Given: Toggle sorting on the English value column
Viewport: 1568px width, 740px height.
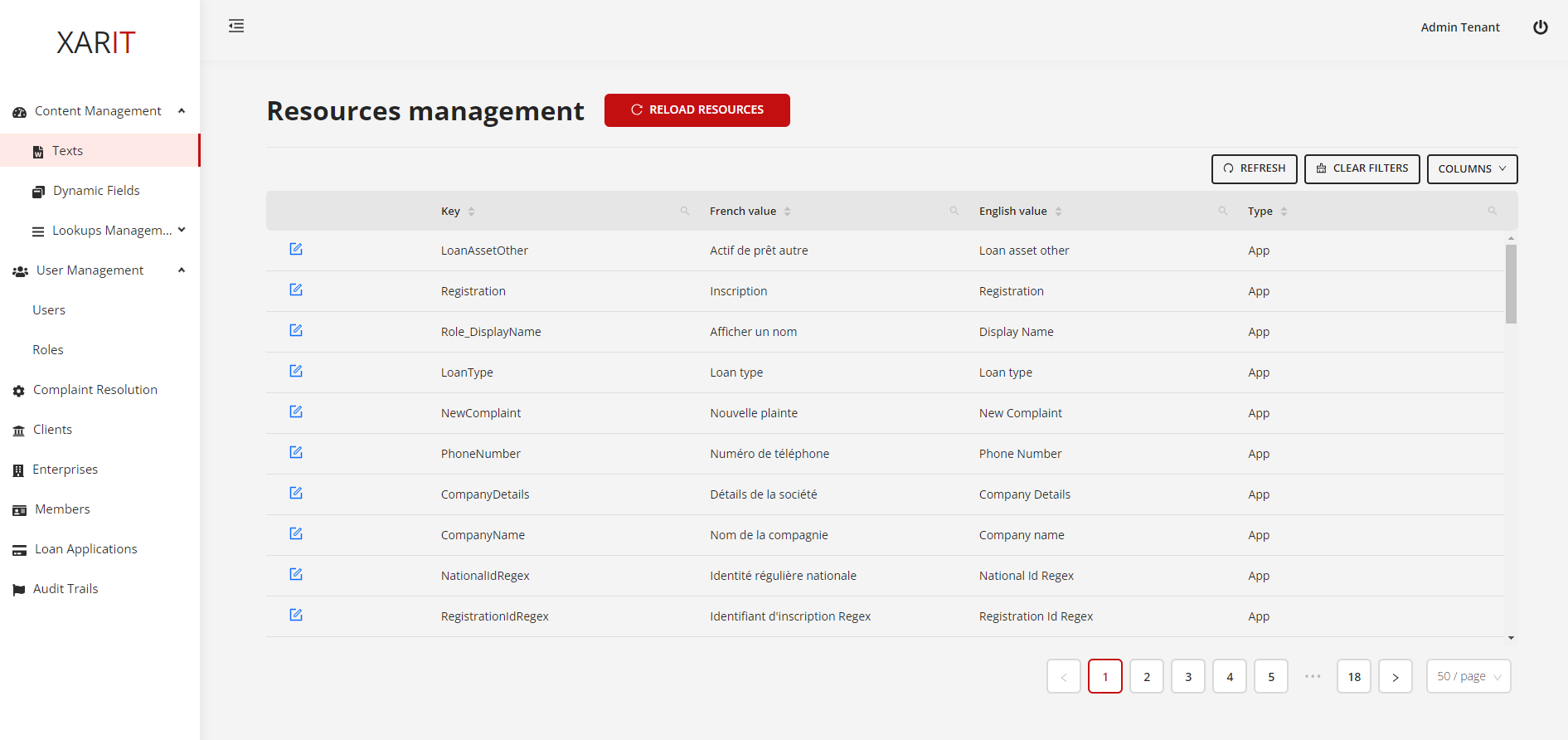Looking at the screenshot, I should pyautogui.click(x=1058, y=212).
